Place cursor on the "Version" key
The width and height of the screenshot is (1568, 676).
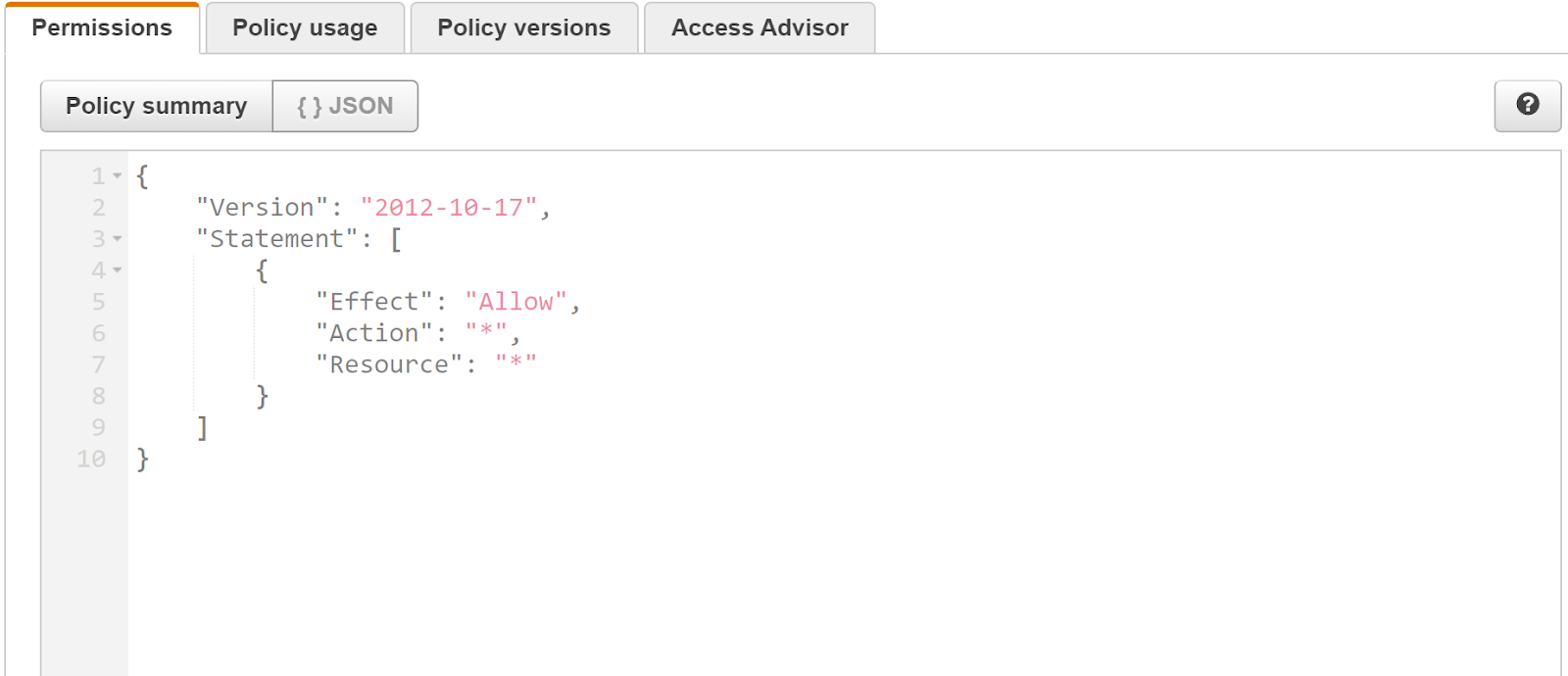(x=262, y=208)
